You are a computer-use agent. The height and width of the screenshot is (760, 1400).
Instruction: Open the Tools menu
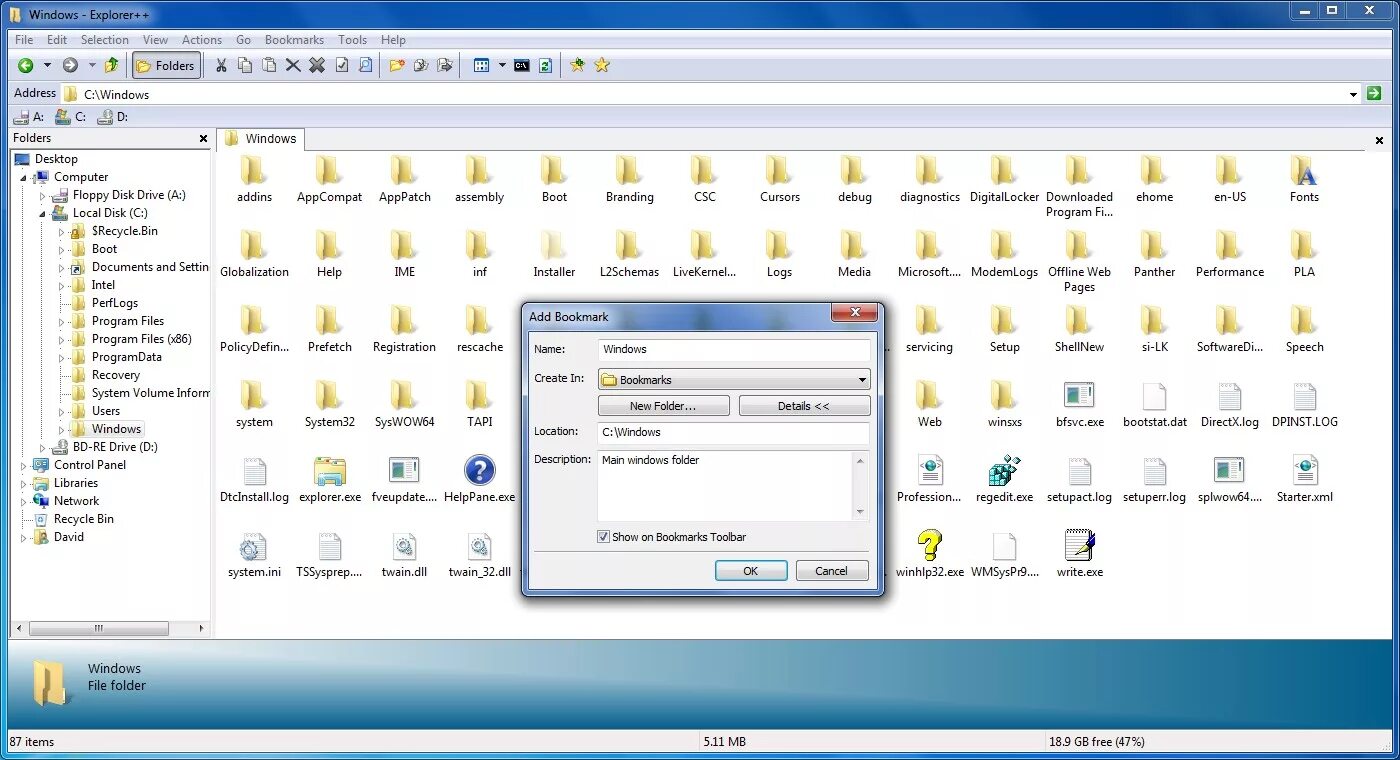click(x=353, y=40)
